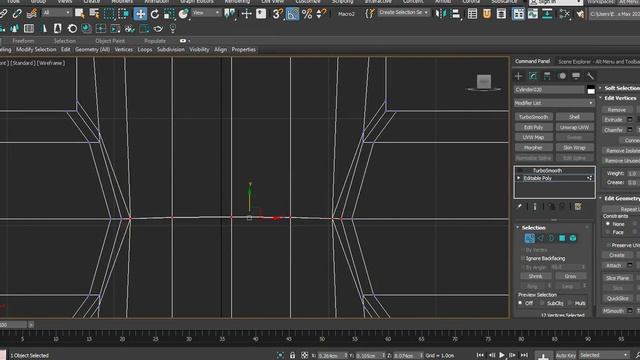Select Polygon sub-object level

pos(562,238)
